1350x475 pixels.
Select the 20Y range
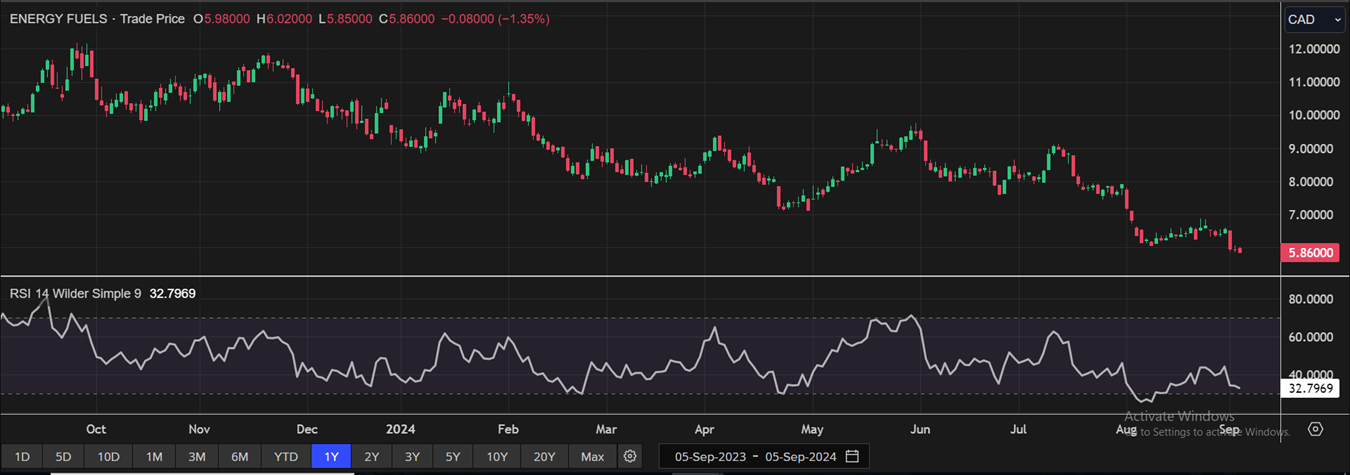pos(544,457)
